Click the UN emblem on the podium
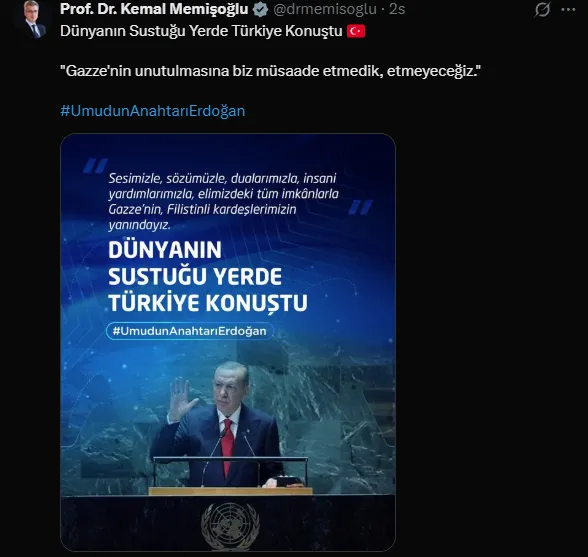This screenshot has width=588, height=557. click(230, 526)
